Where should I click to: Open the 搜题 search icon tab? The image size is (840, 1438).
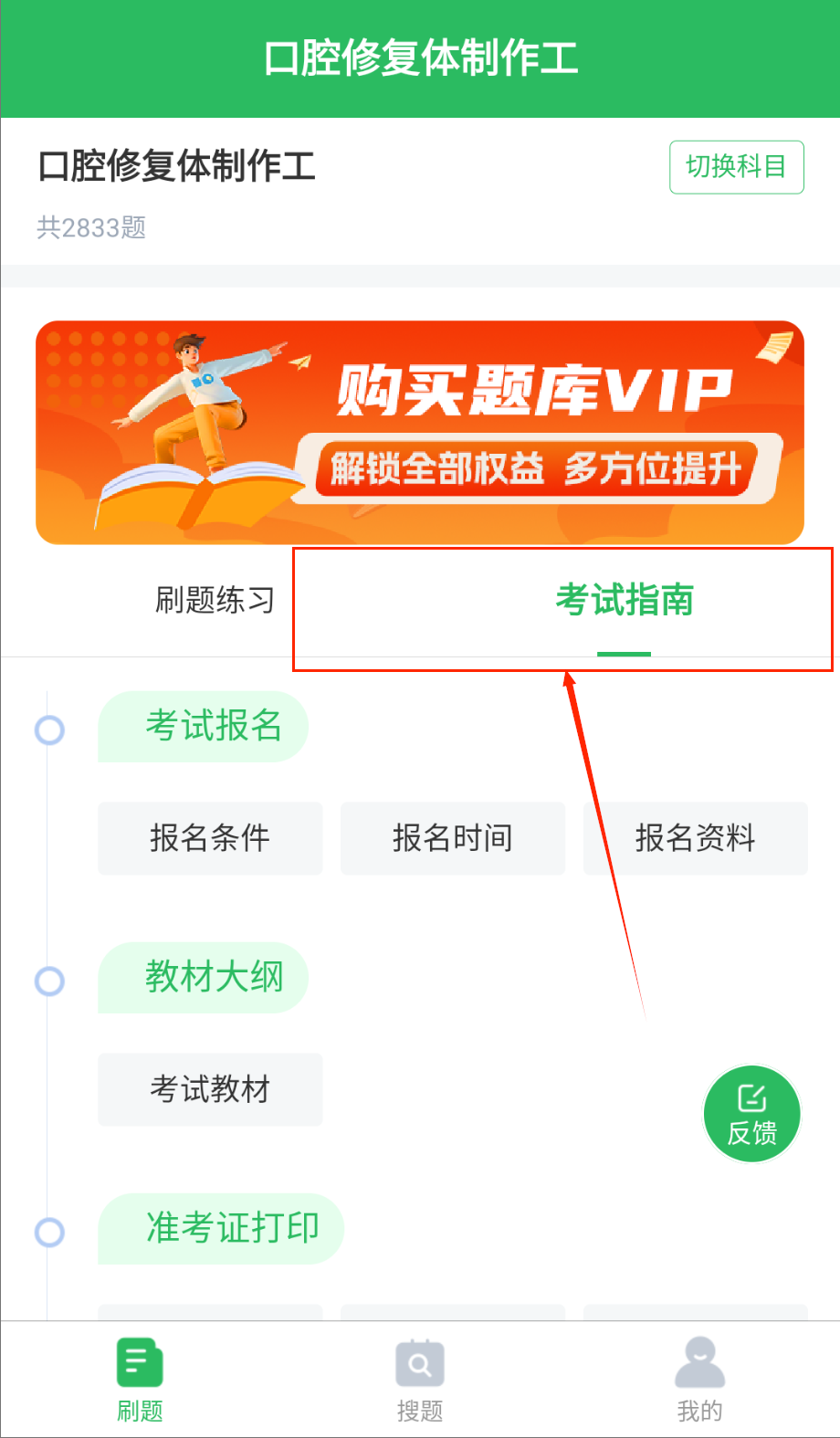[x=420, y=1363]
